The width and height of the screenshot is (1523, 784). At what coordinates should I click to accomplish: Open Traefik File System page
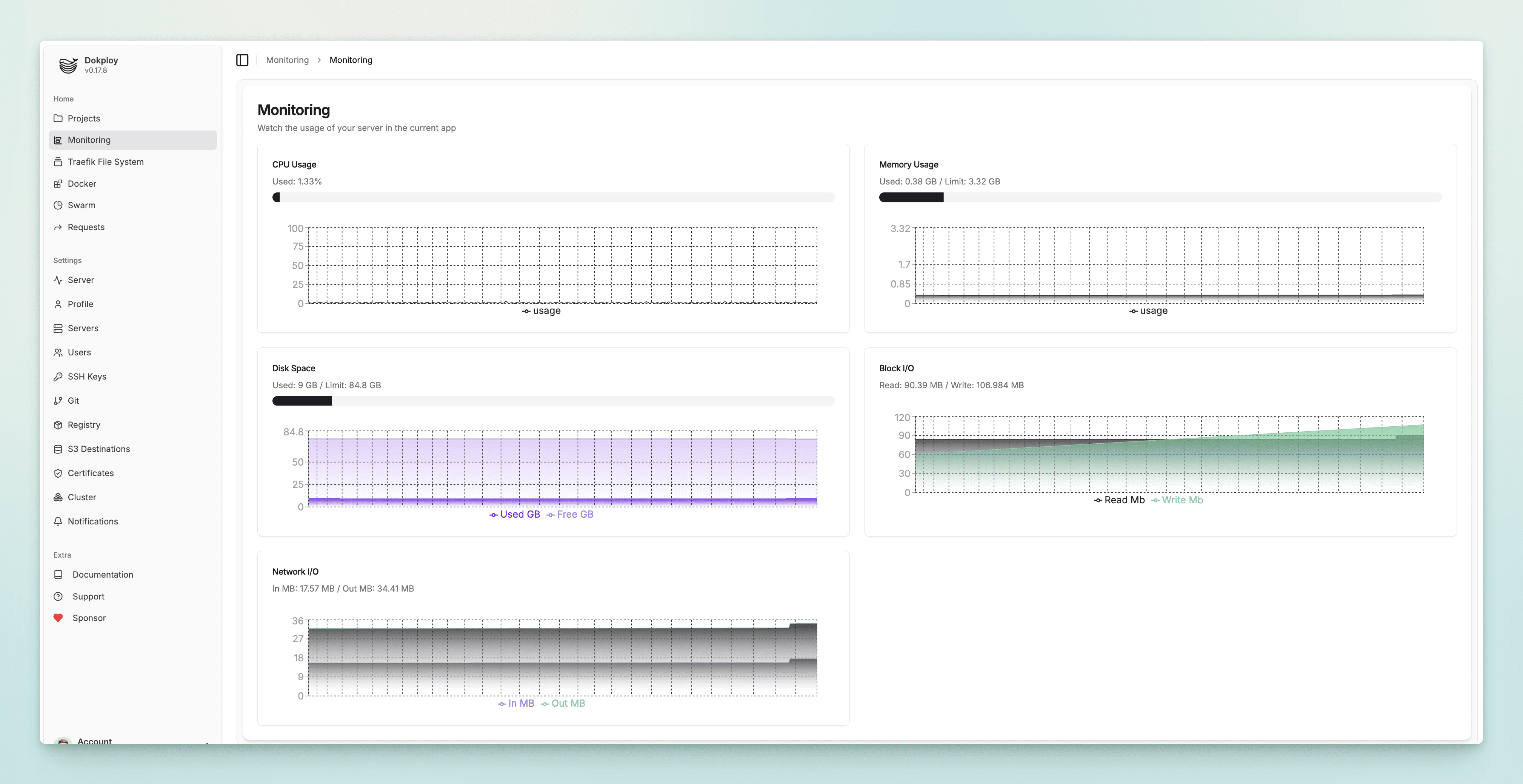click(105, 162)
